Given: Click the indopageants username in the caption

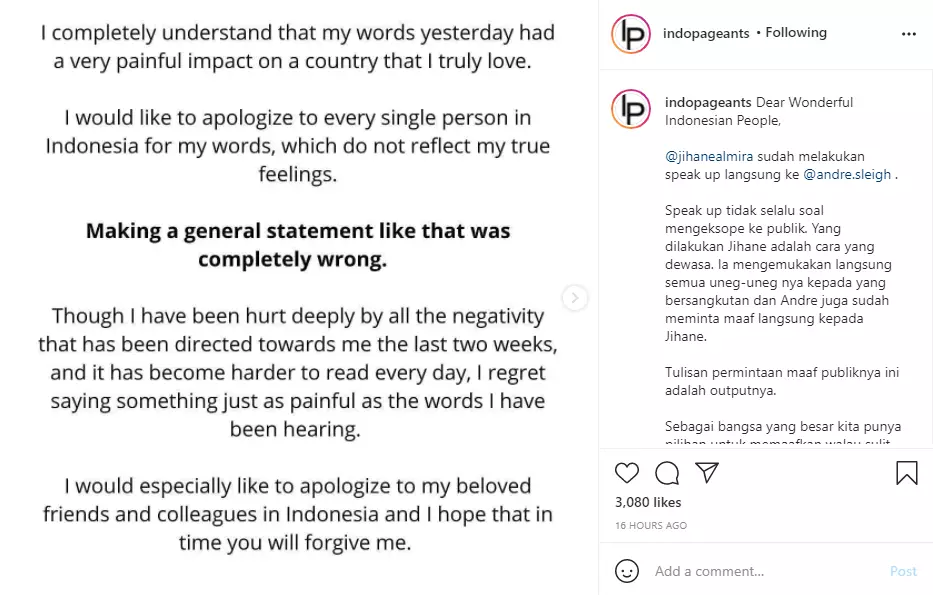Looking at the screenshot, I should coord(708,102).
